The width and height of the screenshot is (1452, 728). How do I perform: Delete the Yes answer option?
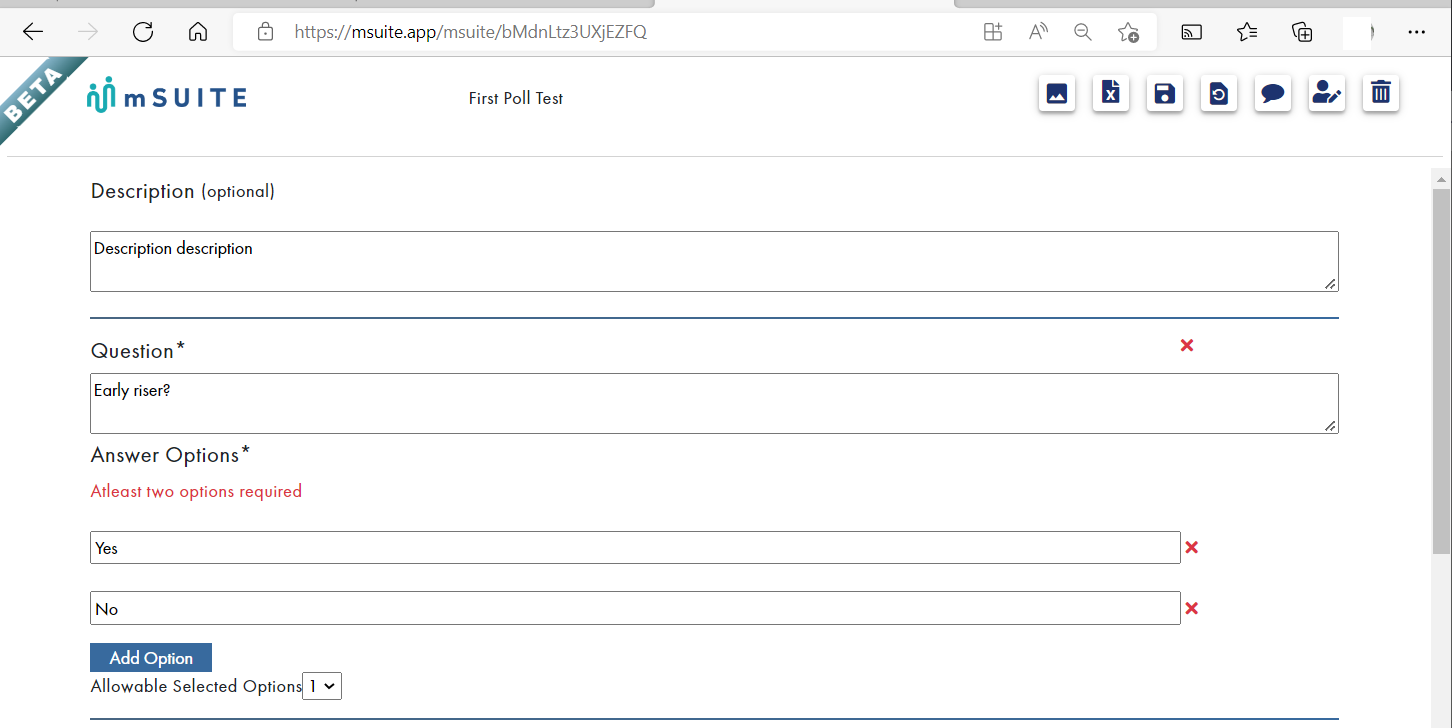coord(1191,547)
